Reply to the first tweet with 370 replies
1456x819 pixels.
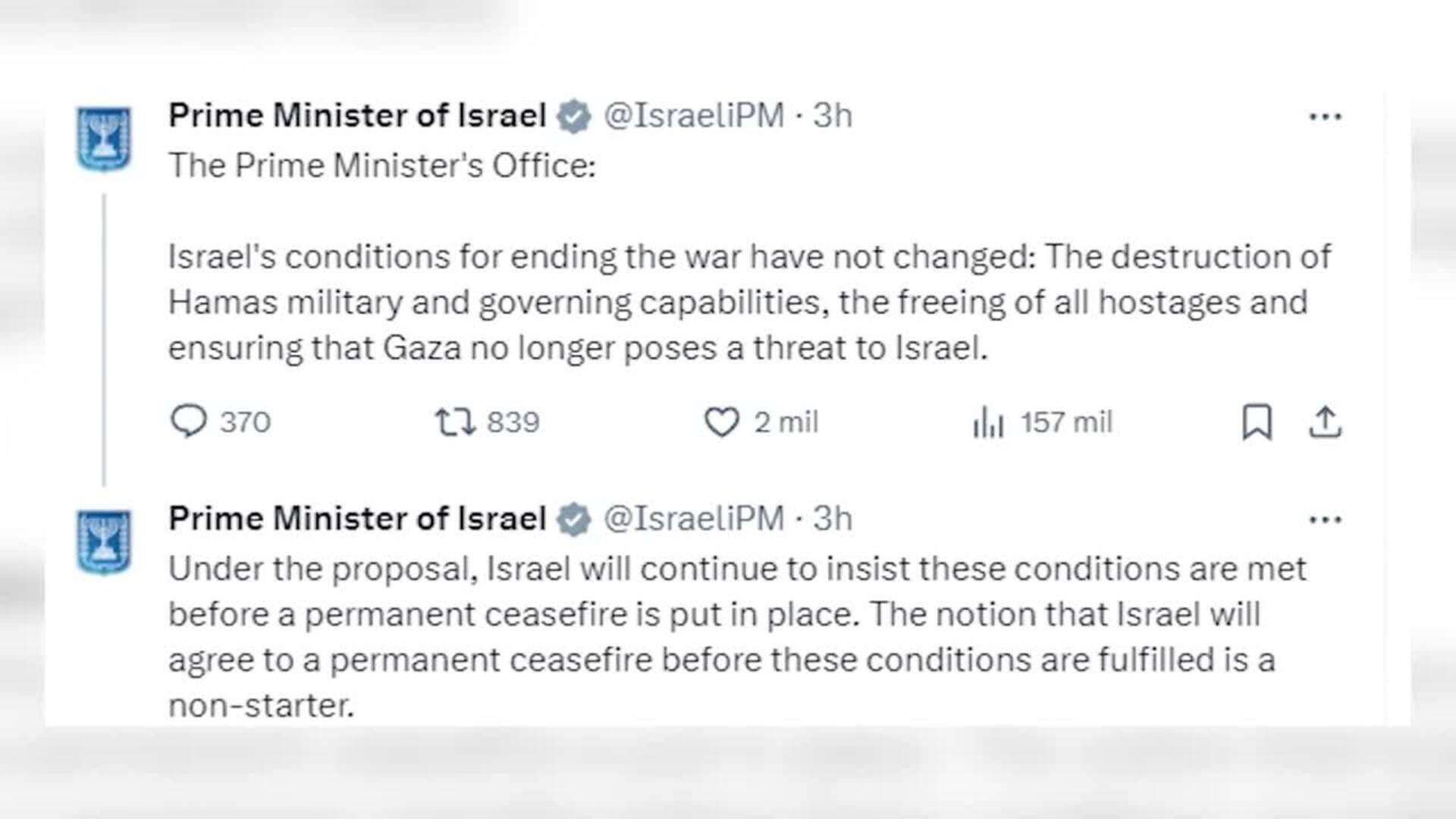tap(189, 422)
